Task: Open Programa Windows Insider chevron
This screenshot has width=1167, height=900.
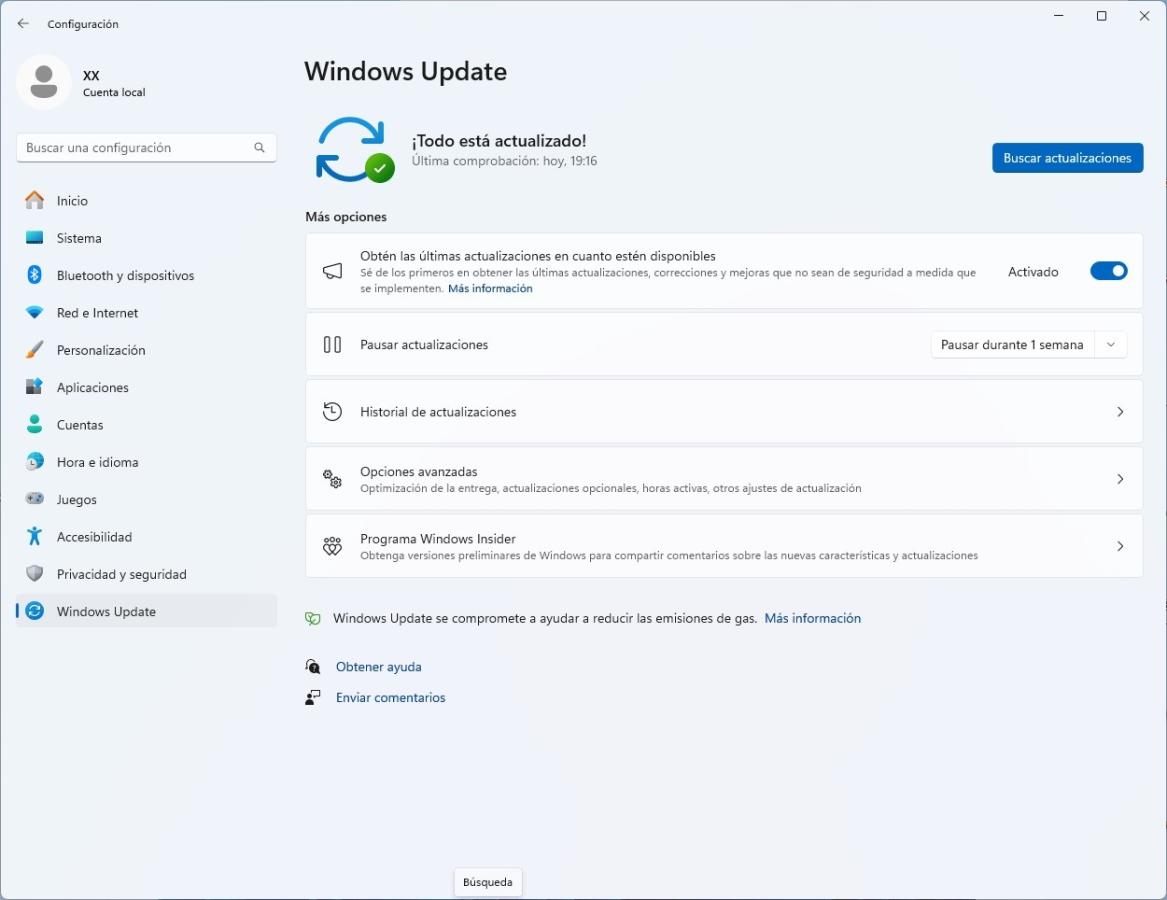Action: (x=1120, y=546)
